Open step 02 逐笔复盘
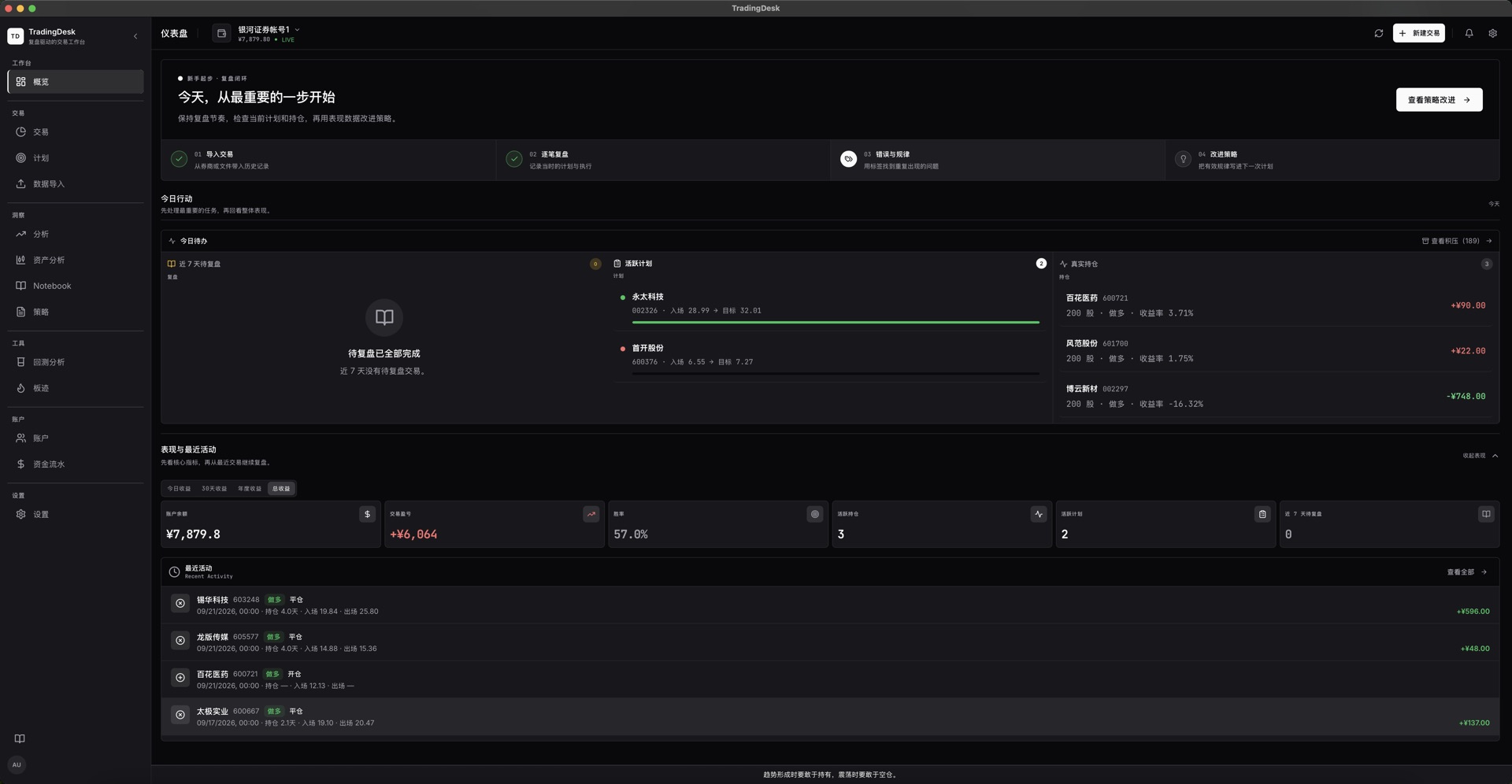 (663, 161)
